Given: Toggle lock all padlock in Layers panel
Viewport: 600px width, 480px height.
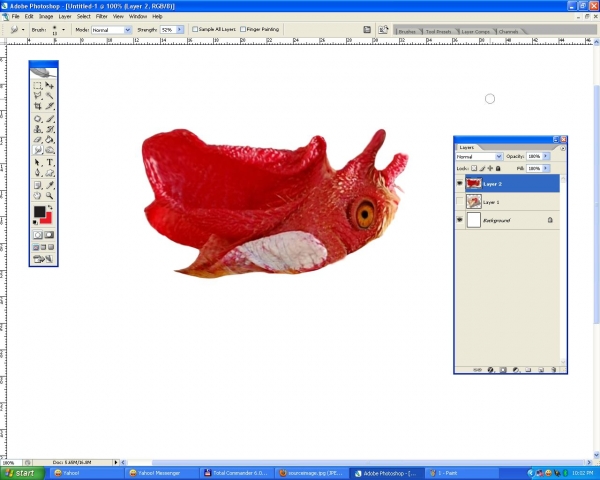Looking at the screenshot, I should pyautogui.click(x=498, y=168).
